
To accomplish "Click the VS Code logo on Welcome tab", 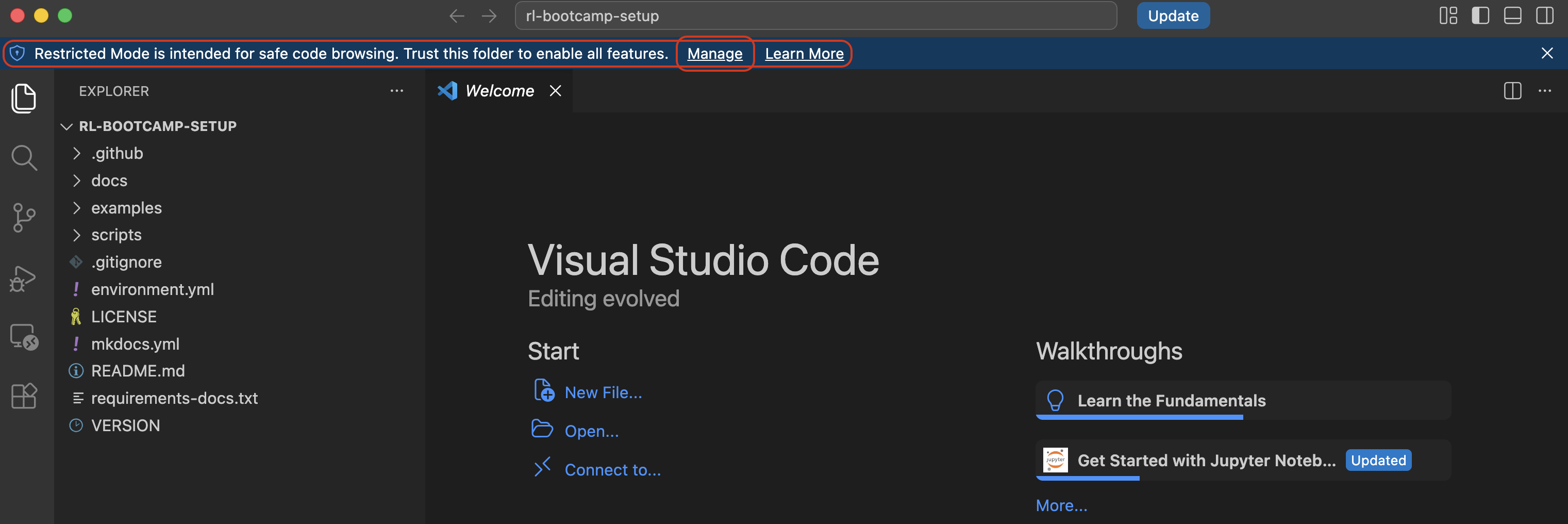I will pyautogui.click(x=447, y=91).
